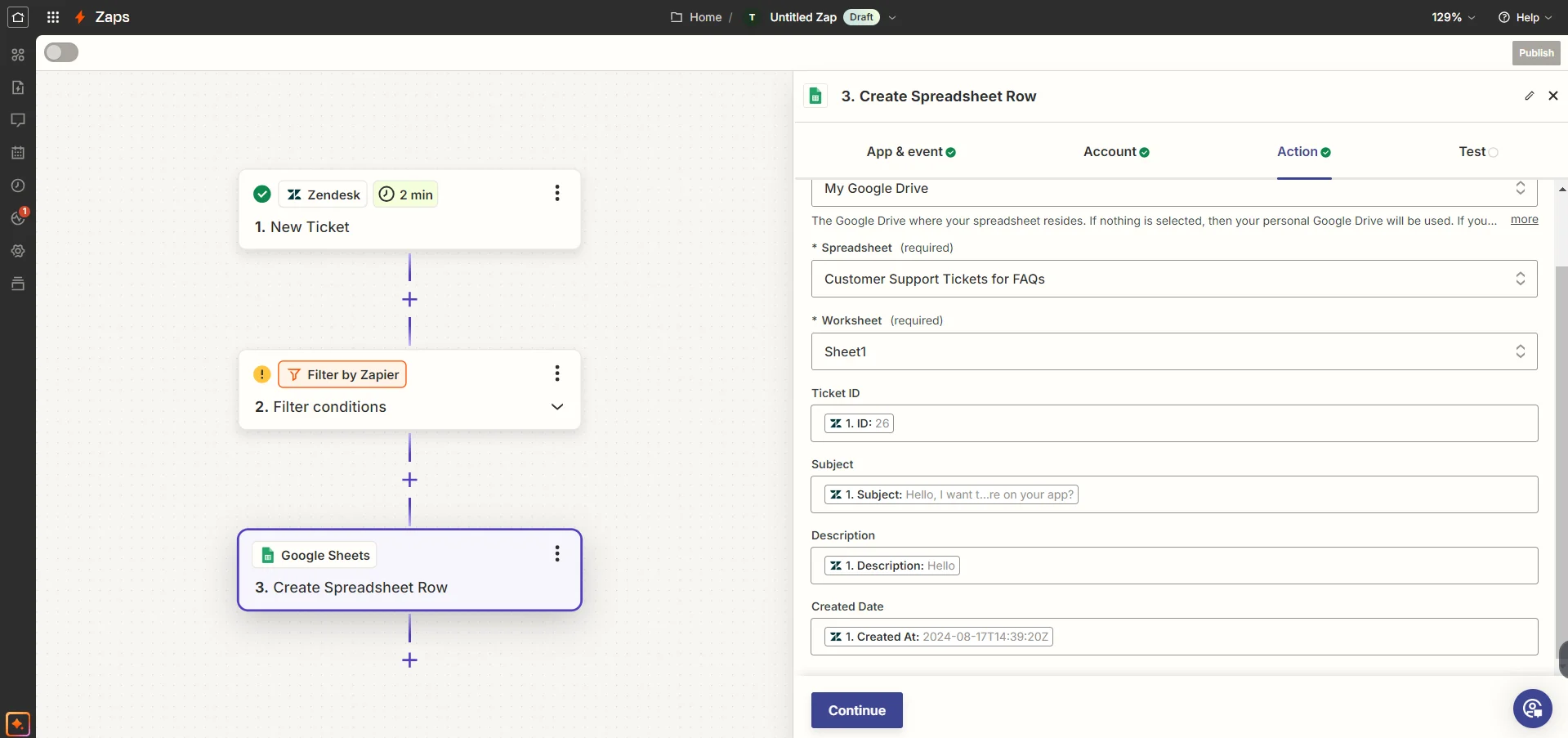This screenshot has height=738, width=1568.
Task: Close the Create Spreadsheet Row panel
Action: 1553,96
